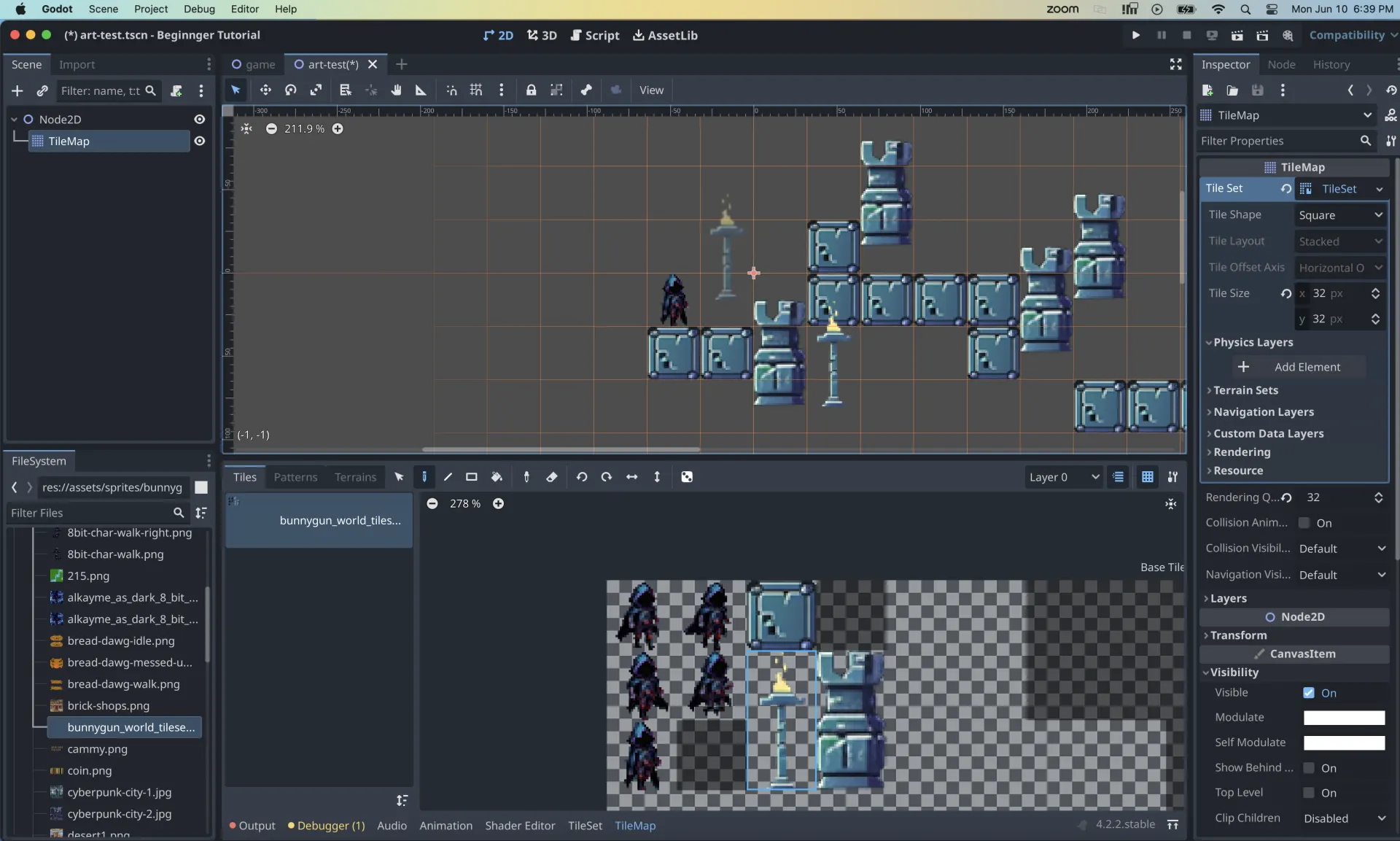Select the Scale Mode tool
The image size is (1400, 841).
[x=316, y=90]
